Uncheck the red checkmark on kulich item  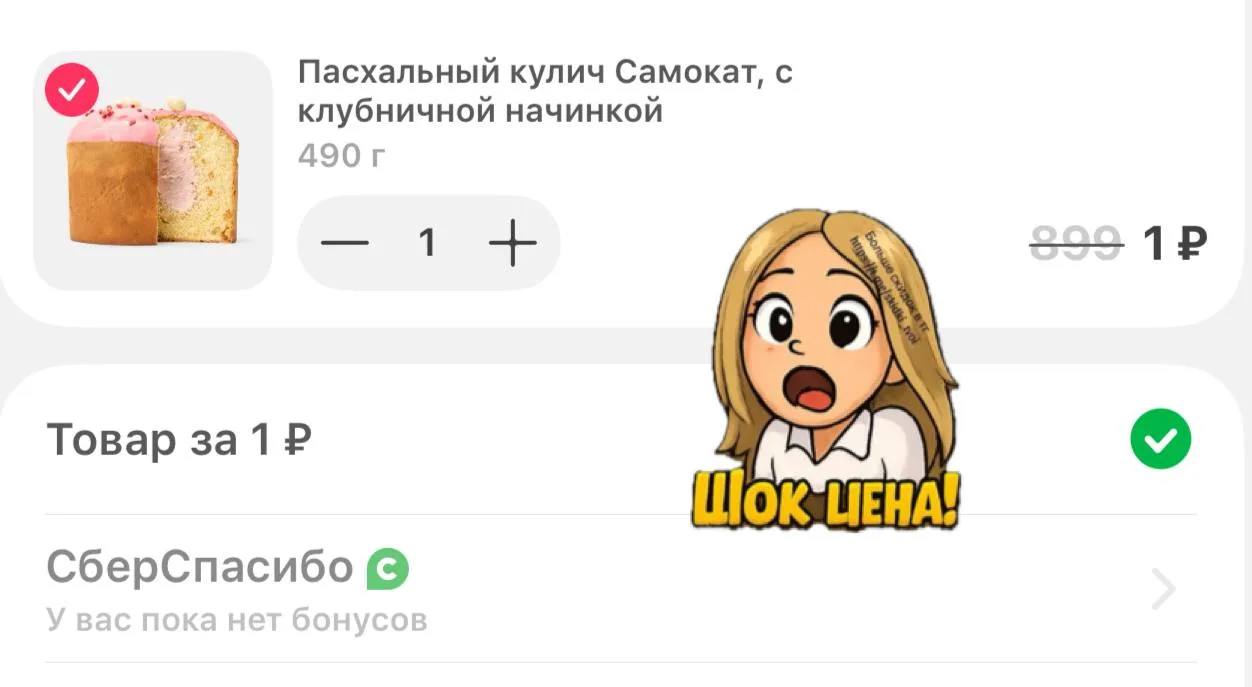click(72, 90)
